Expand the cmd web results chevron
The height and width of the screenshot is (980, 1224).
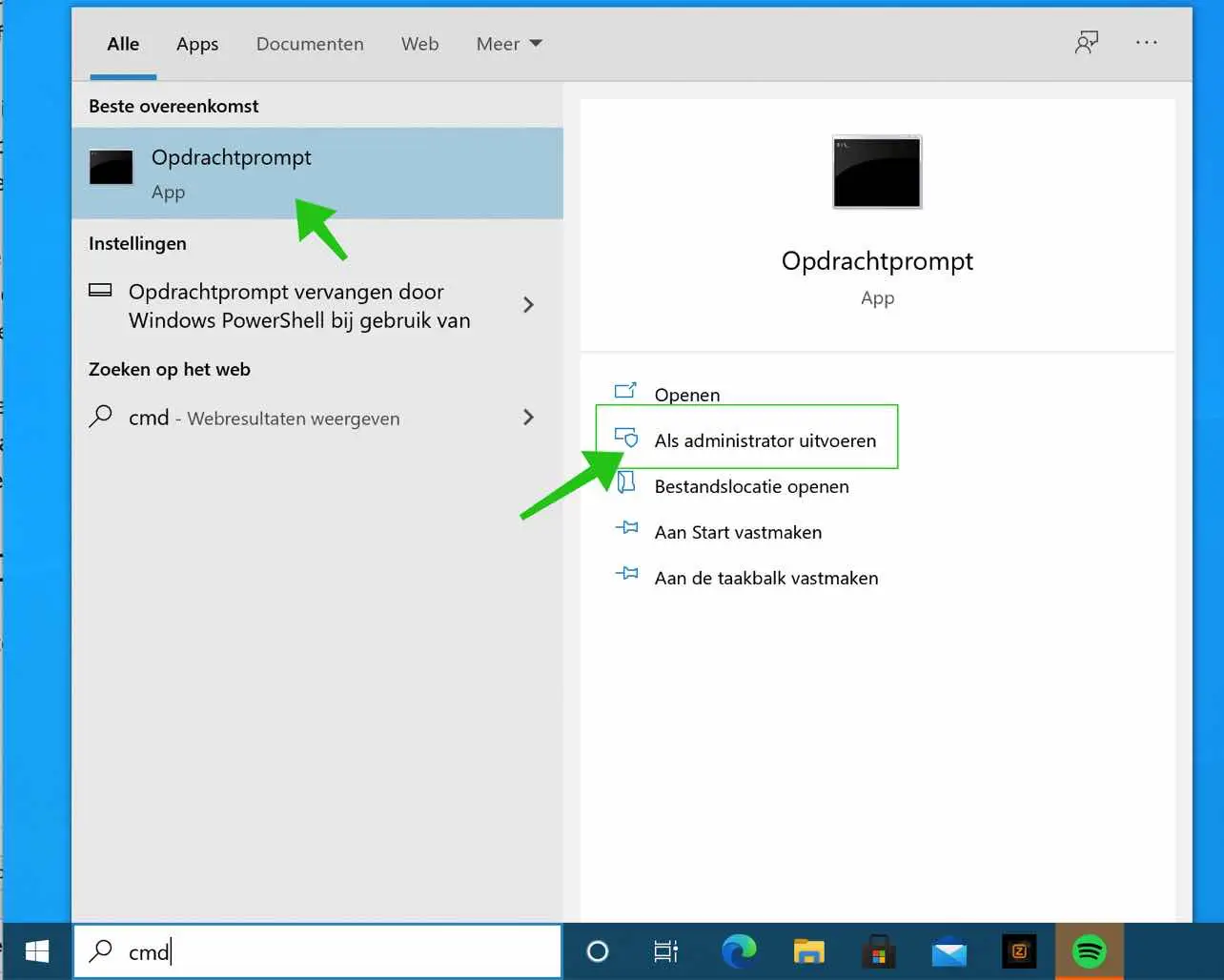(x=528, y=418)
